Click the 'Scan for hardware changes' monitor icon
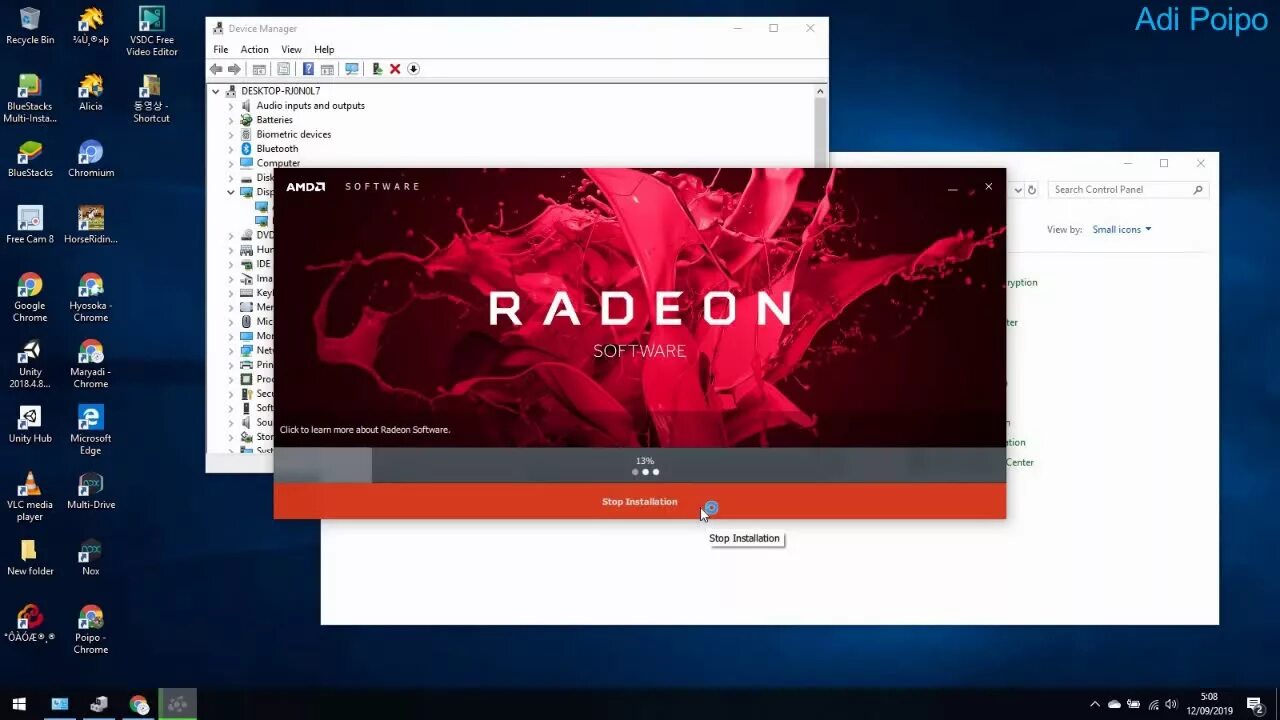1280x720 pixels. pos(351,69)
